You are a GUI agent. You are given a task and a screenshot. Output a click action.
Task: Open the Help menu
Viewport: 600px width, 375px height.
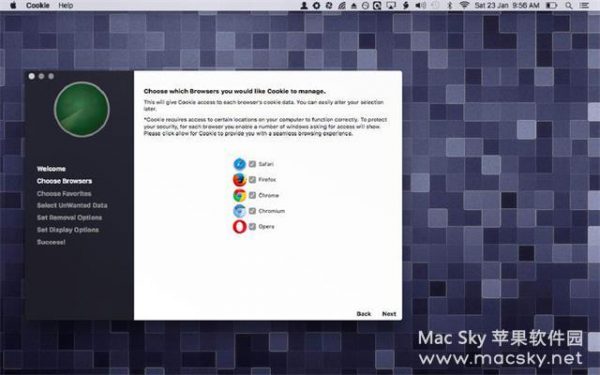pos(65,5)
